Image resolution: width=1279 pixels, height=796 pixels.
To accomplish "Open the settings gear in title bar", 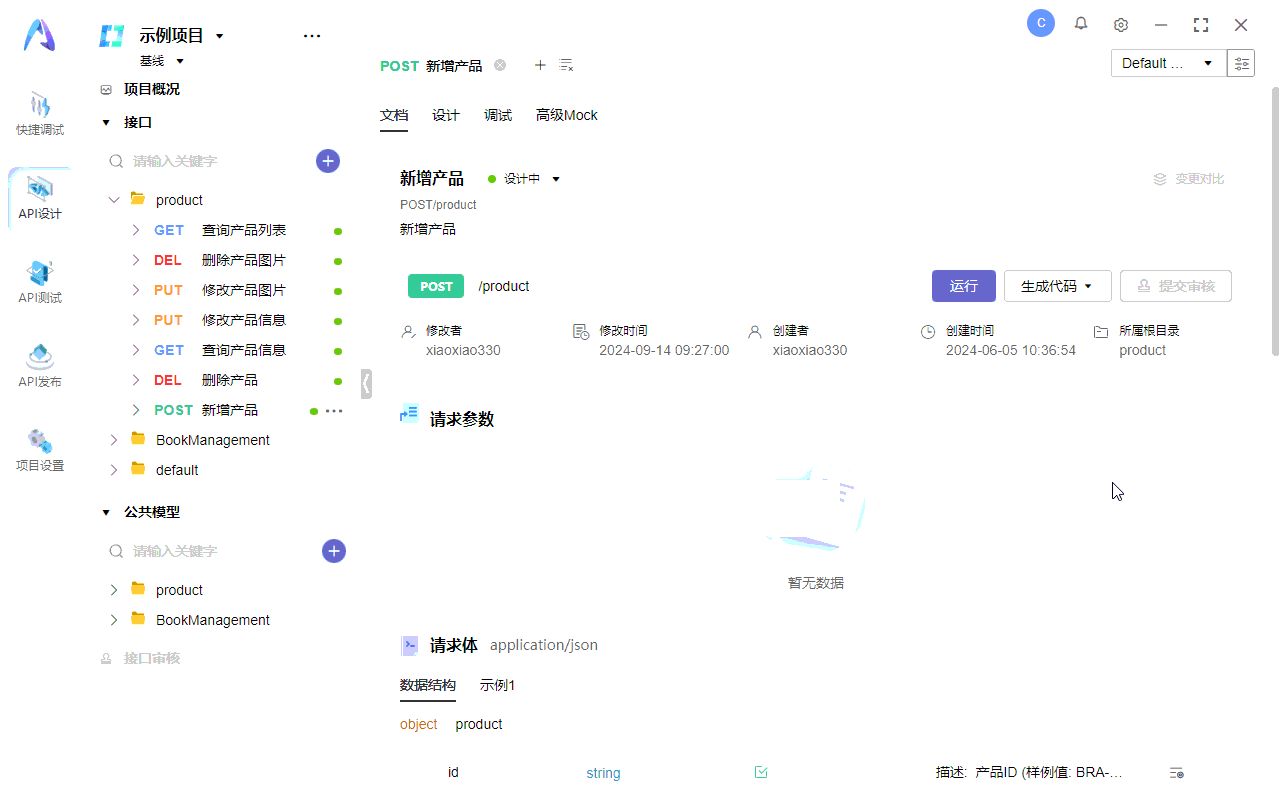I will (1121, 24).
